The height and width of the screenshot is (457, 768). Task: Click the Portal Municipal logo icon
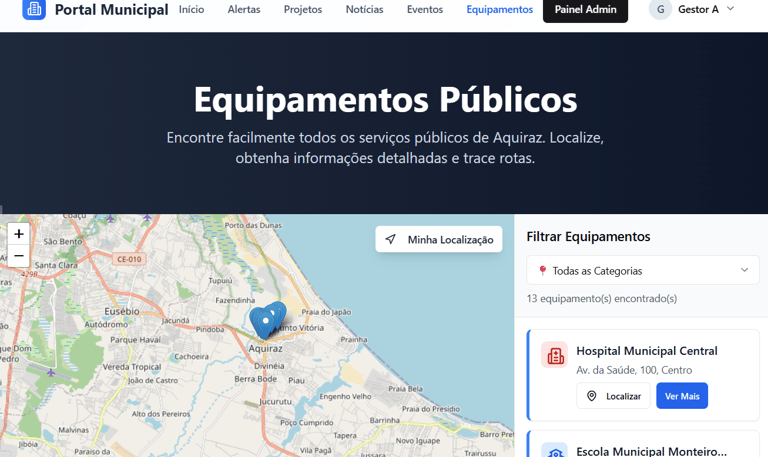(34, 9)
